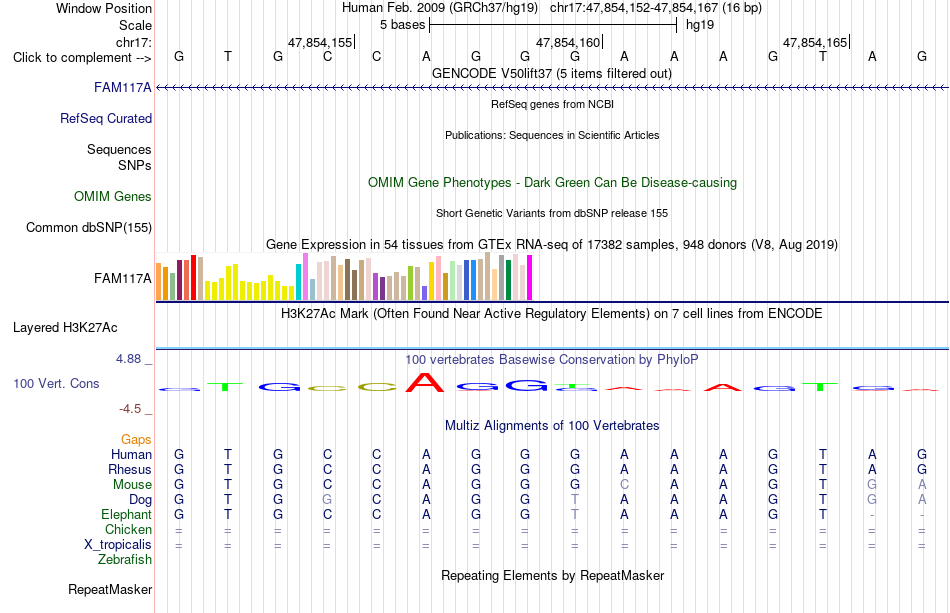The width and height of the screenshot is (950, 613).
Task: Click the 'H3K27Ac Mark' ENCODE track title
Action: [x=552, y=314]
